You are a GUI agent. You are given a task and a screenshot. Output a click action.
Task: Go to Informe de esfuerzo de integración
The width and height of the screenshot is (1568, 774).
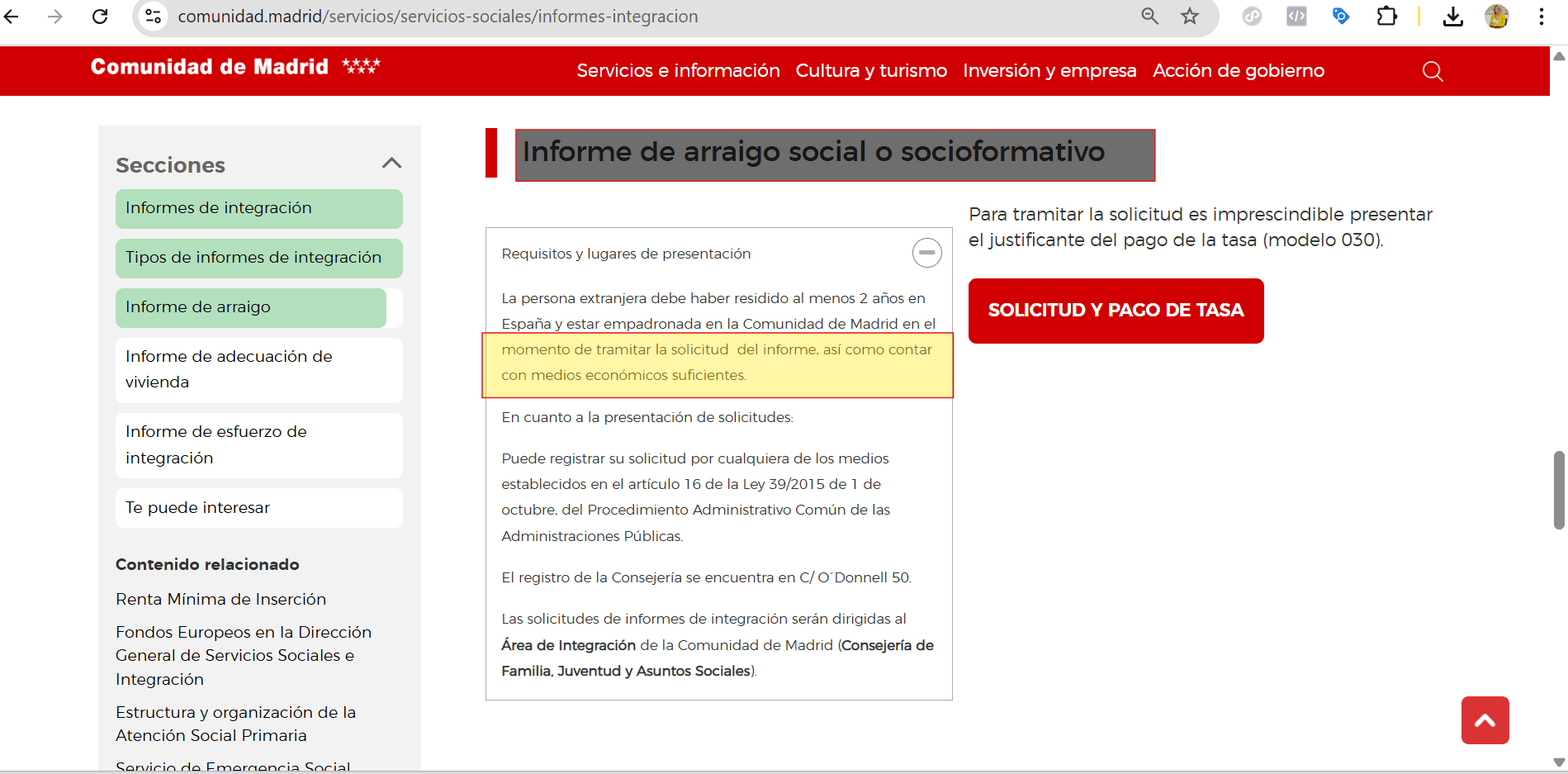[216, 444]
